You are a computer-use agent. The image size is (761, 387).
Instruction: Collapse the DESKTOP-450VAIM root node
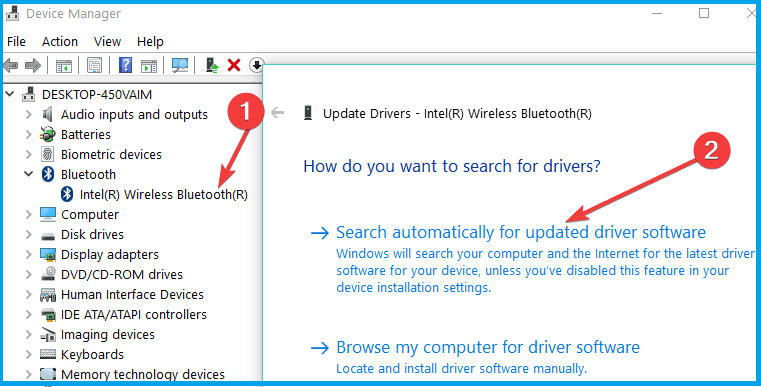[10, 94]
